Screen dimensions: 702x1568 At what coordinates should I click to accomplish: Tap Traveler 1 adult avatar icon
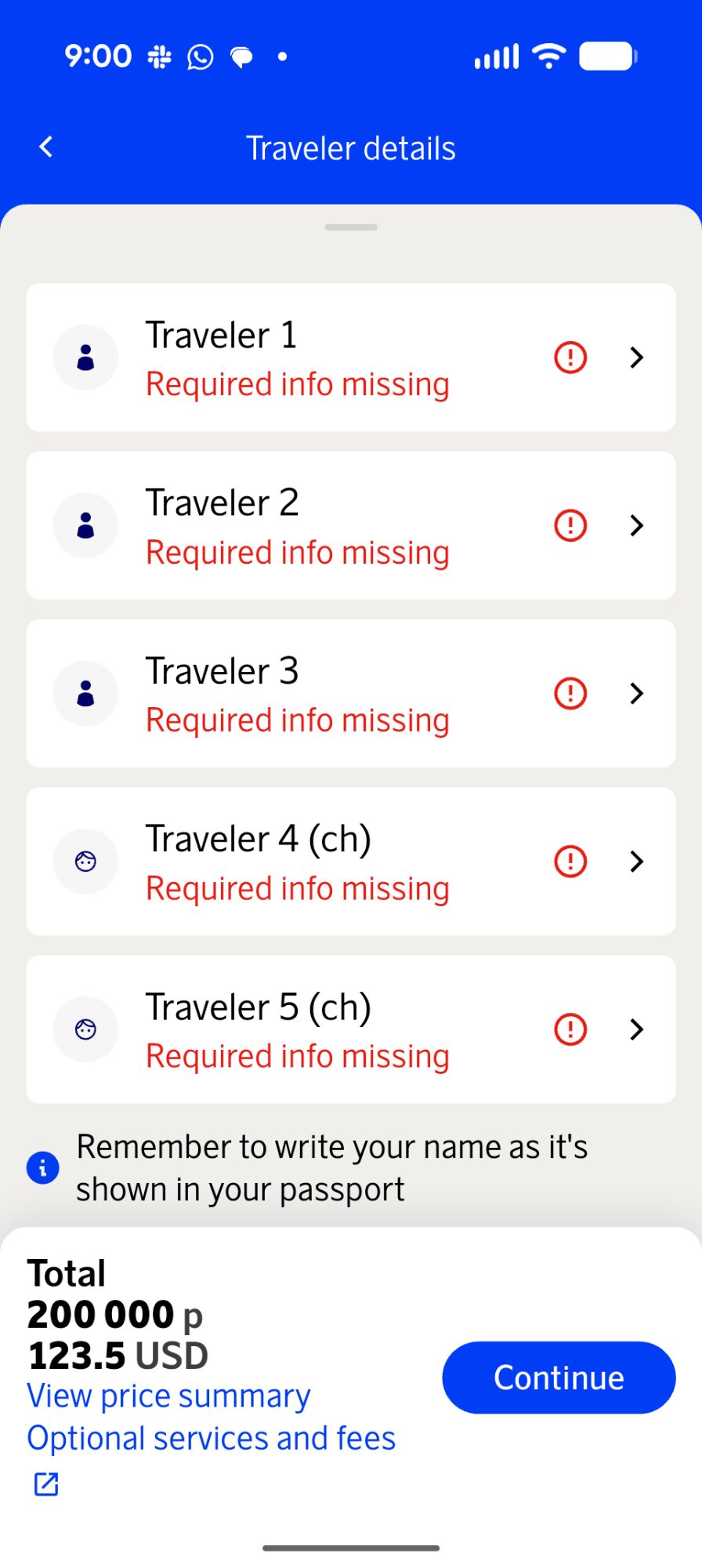coord(85,358)
